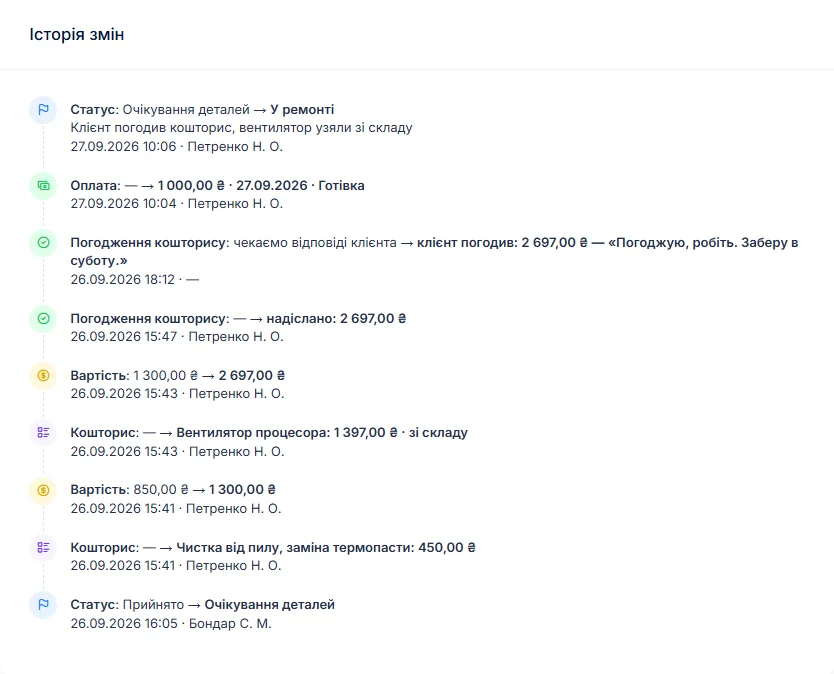Click the 'надіслано: 2 697,00 ₴' entry text
Screen dimensions: 834x674
pyautogui.click(x=336, y=319)
